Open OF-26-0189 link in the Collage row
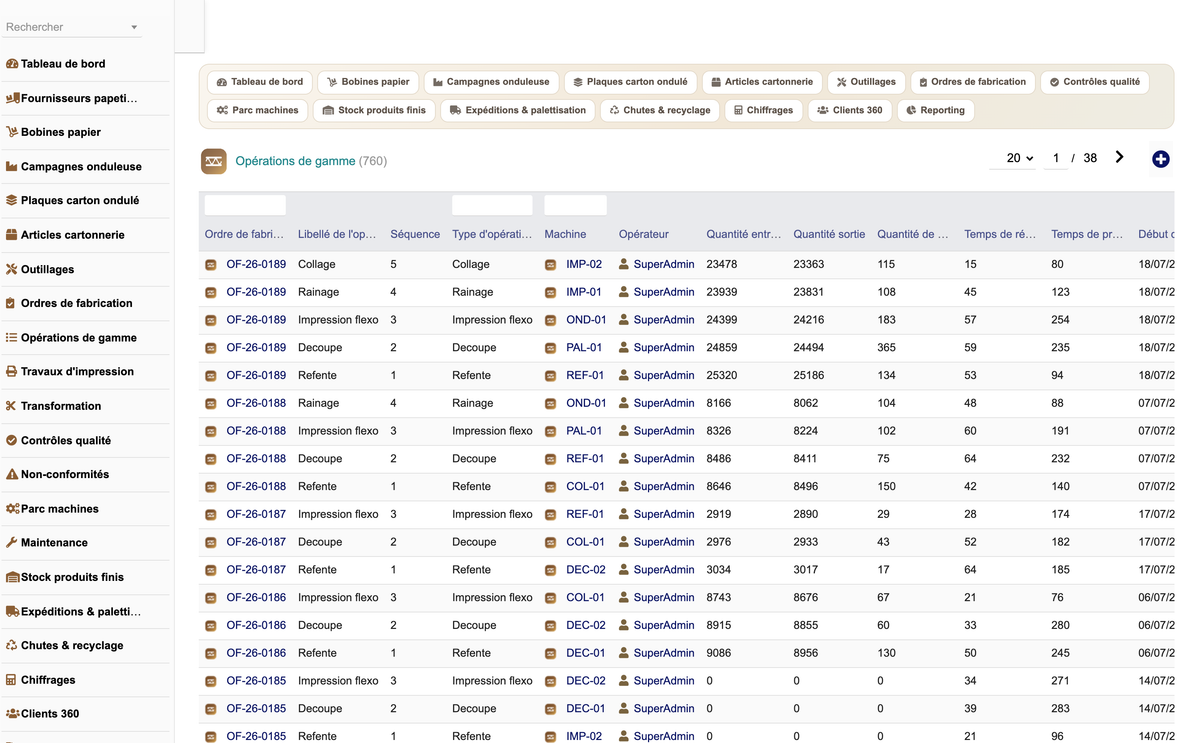Image resolution: width=1200 pixels, height=743 pixels. coord(256,264)
